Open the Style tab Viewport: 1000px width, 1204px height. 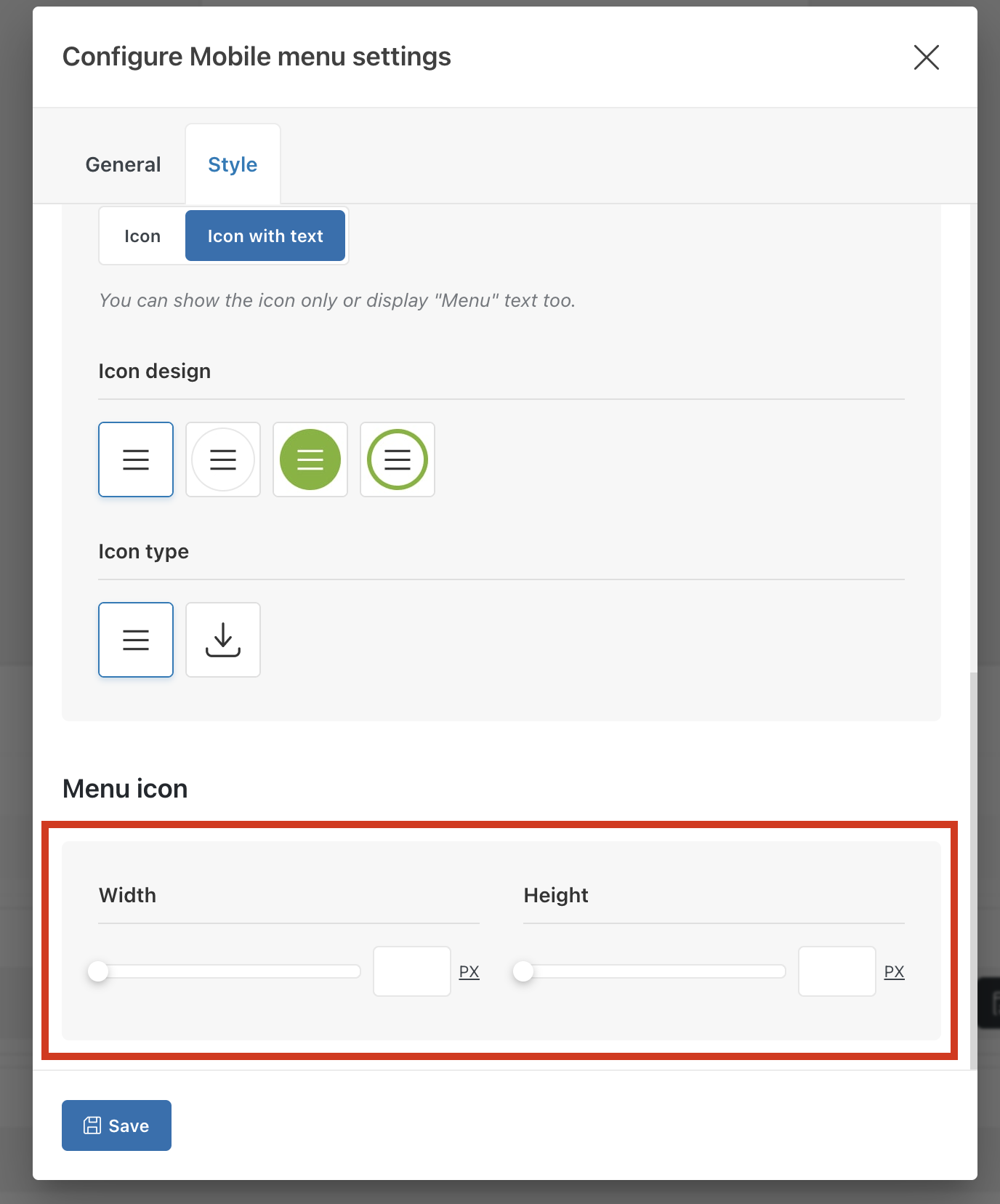point(233,165)
